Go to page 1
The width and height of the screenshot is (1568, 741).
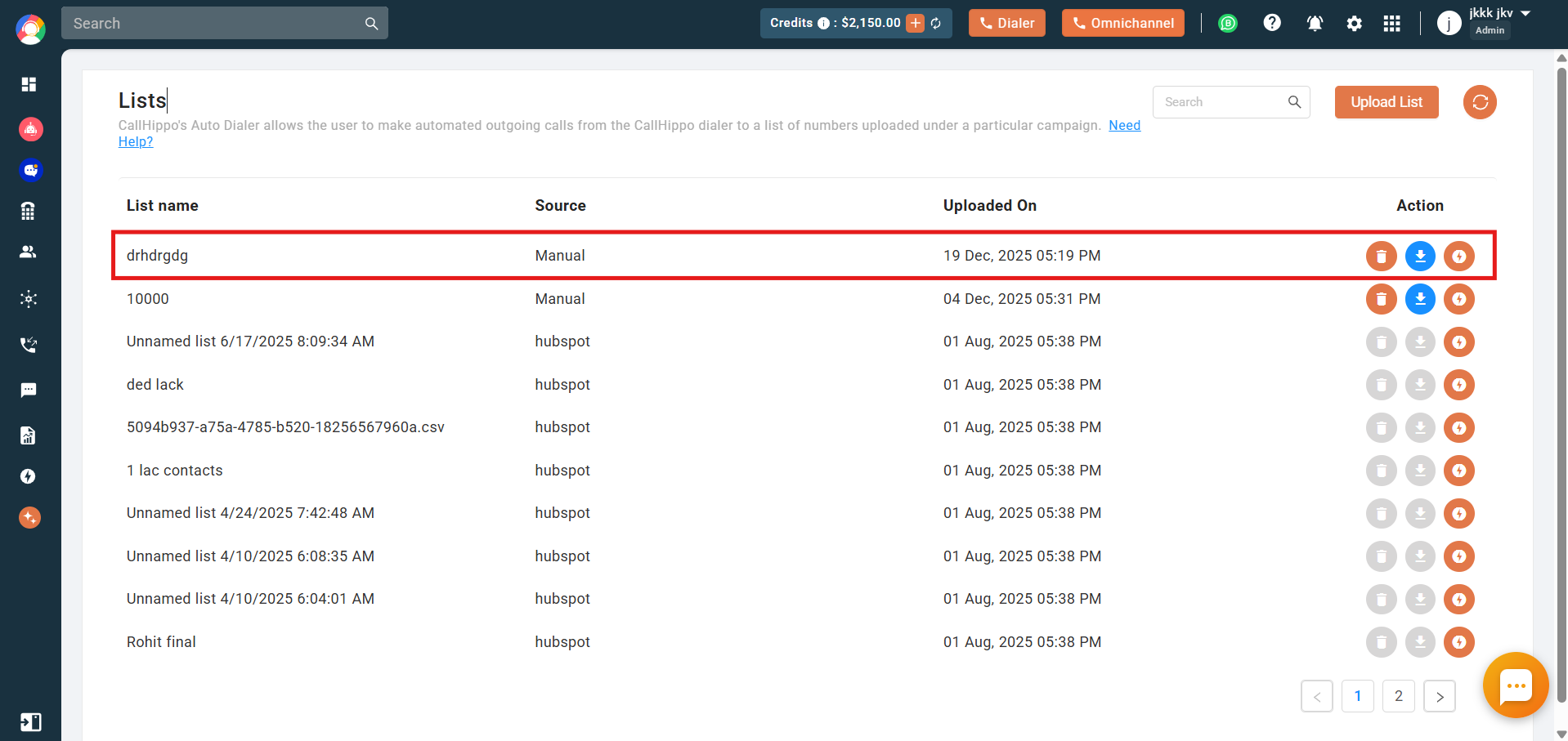pos(1358,696)
